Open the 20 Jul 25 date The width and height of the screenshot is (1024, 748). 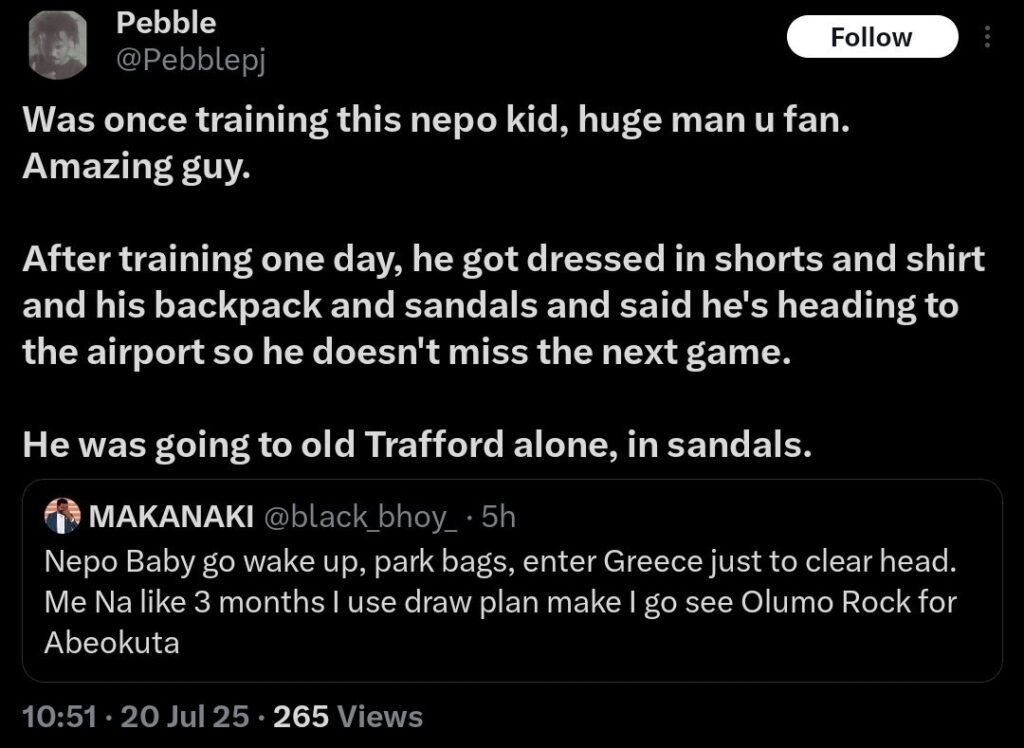coord(185,716)
